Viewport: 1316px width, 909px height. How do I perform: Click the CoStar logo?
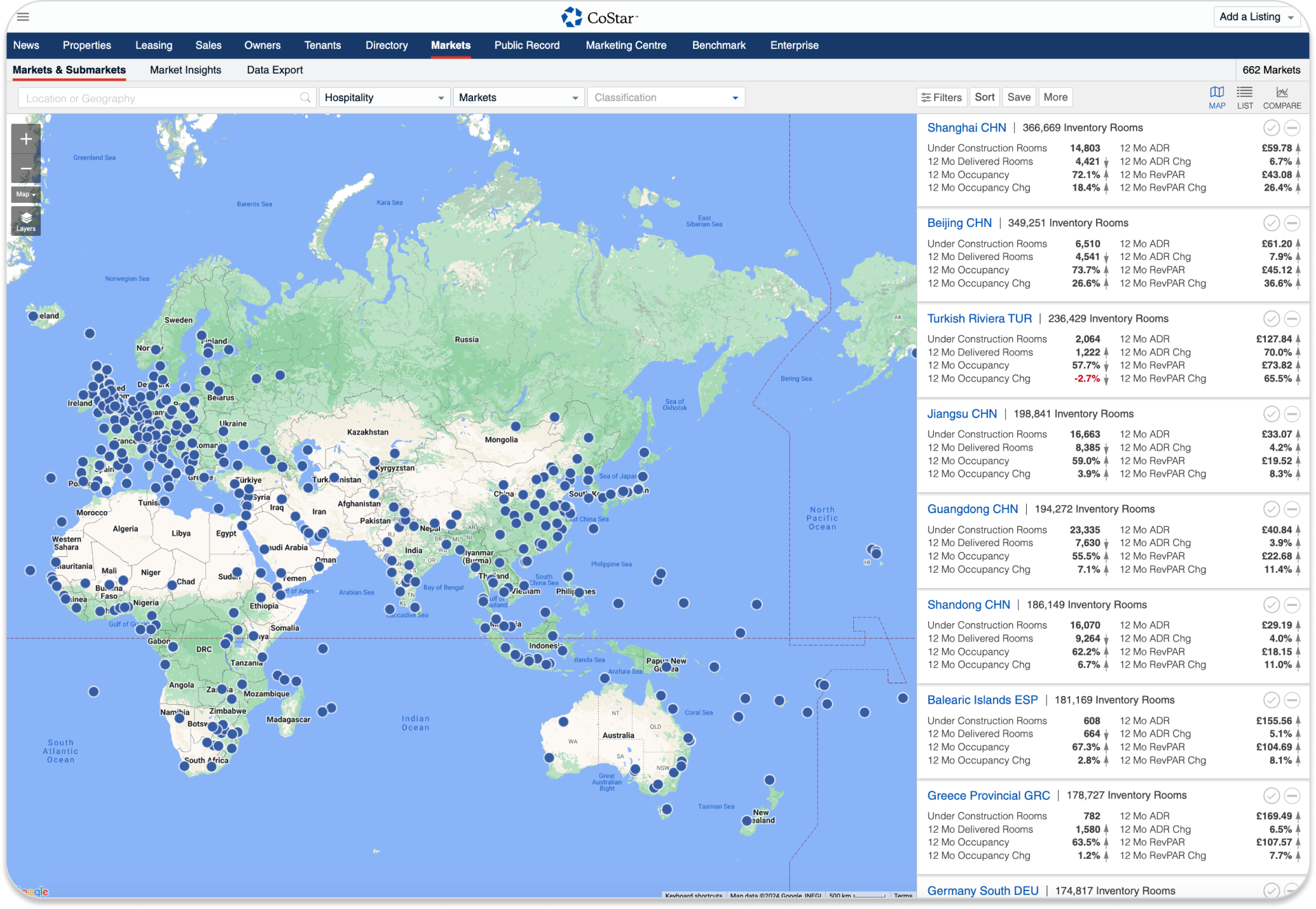600,17
